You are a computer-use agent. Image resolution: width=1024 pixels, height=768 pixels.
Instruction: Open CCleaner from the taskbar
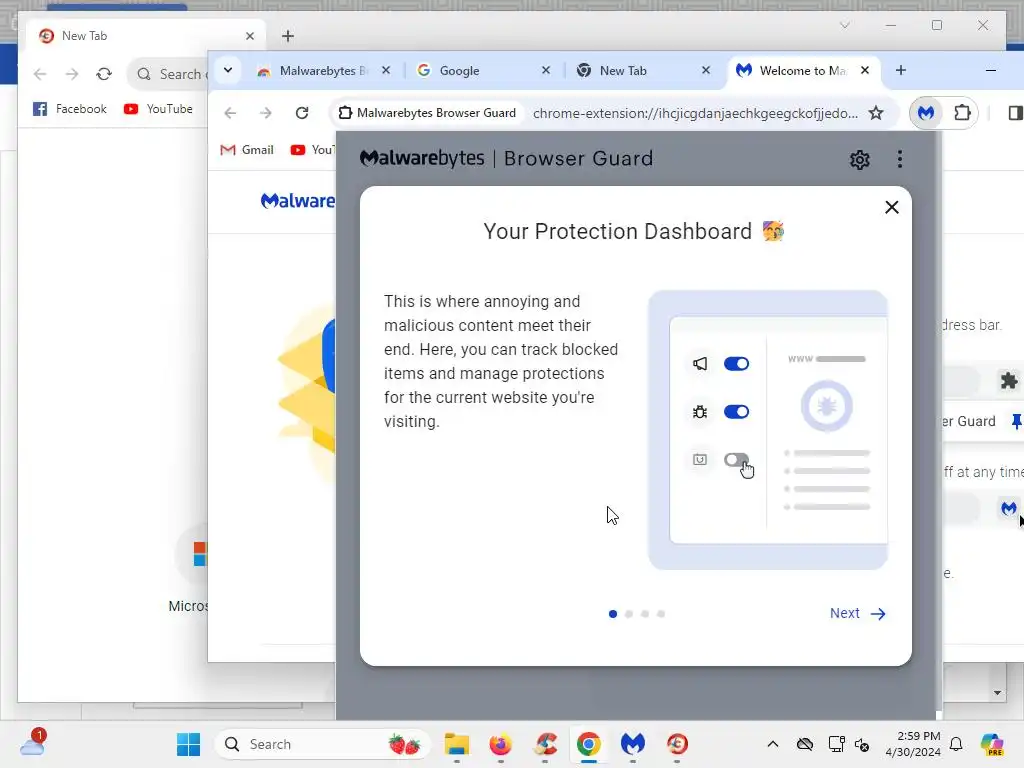tap(545, 744)
